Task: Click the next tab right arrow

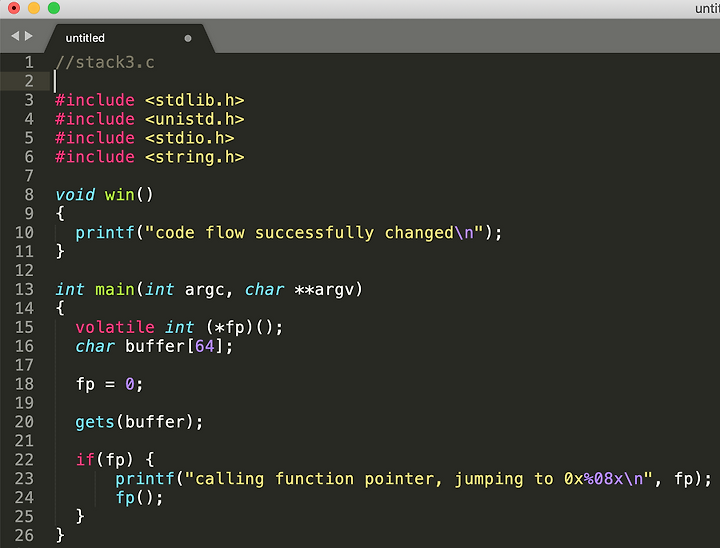Action: (28, 36)
